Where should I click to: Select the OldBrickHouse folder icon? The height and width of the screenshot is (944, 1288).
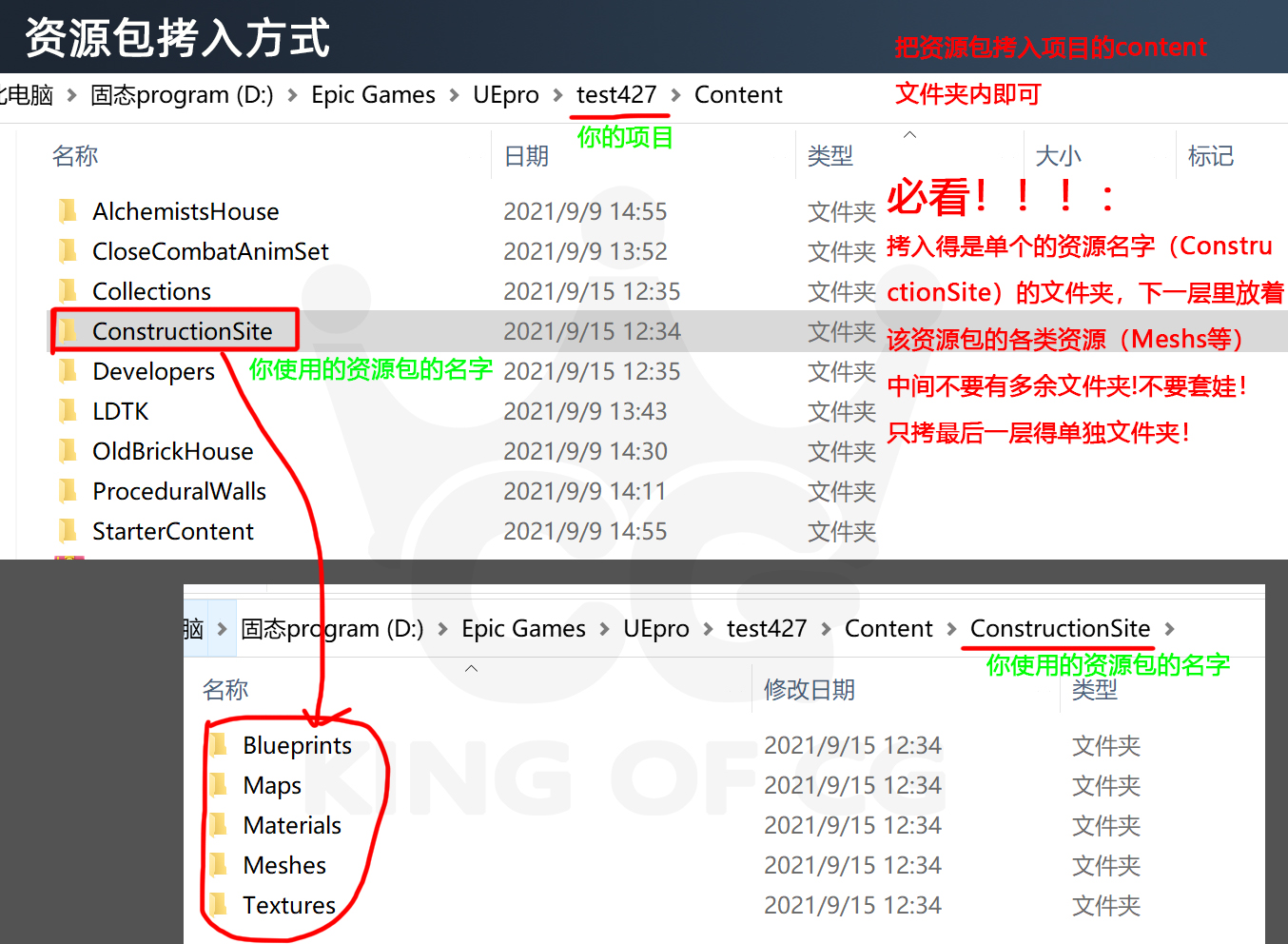(68, 451)
